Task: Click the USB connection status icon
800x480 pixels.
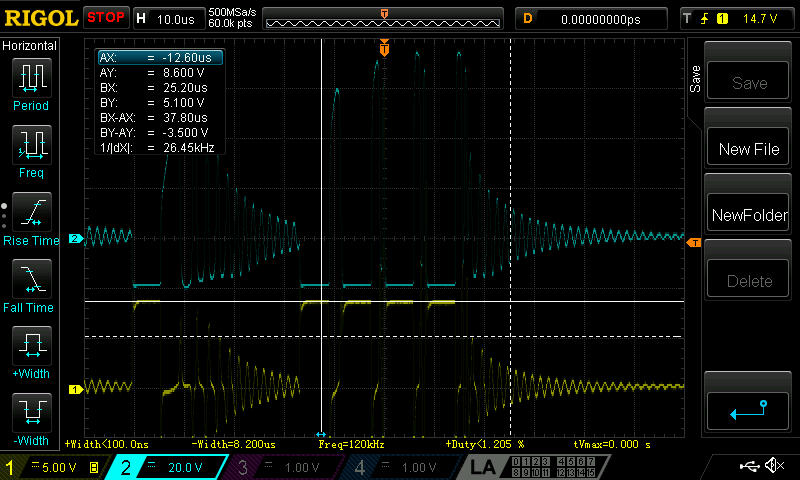Action: [749, 465]
